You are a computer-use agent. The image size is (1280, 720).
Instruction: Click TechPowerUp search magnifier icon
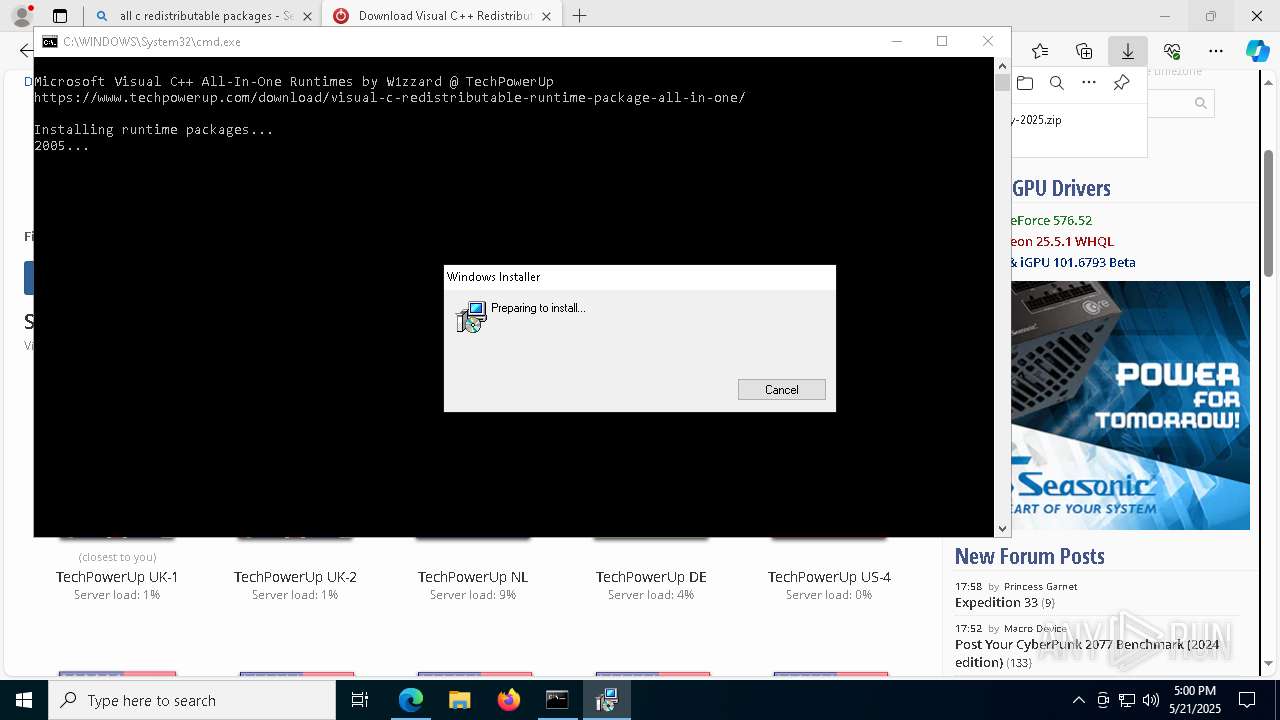(1201, 103)
